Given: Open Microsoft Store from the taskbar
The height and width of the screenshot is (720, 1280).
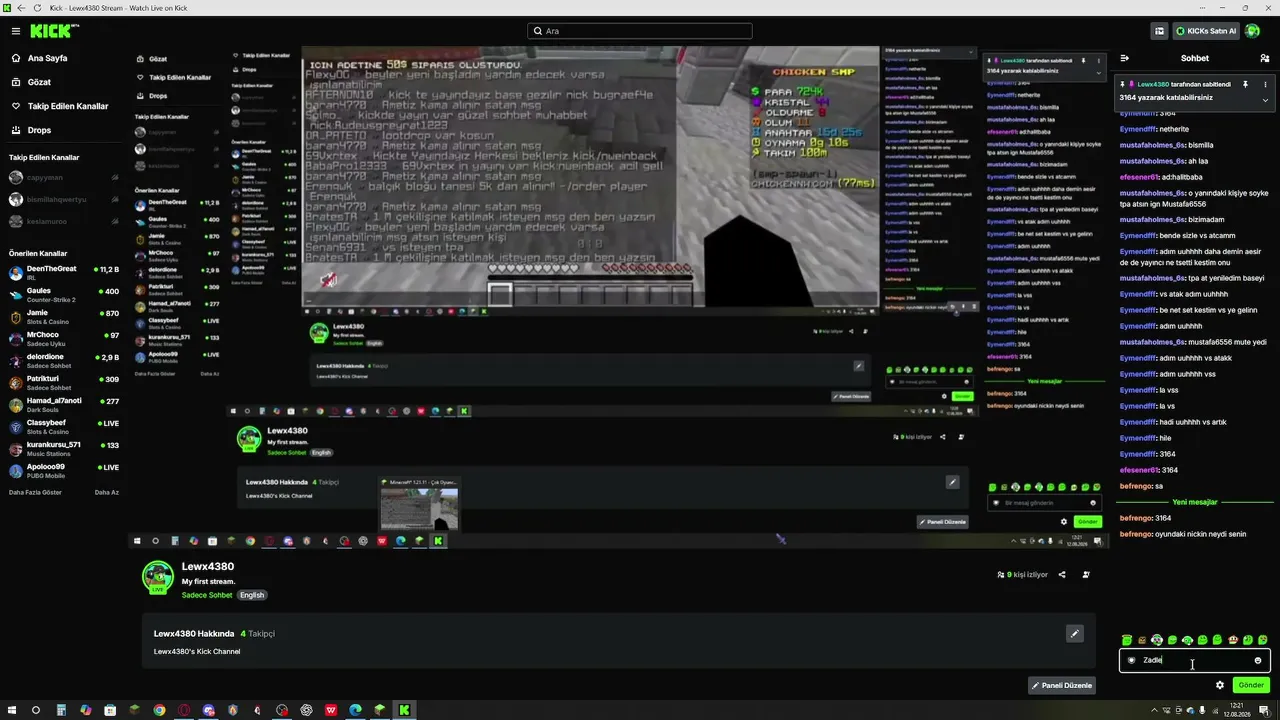Looking at the screenshot, I should [110, 710].
